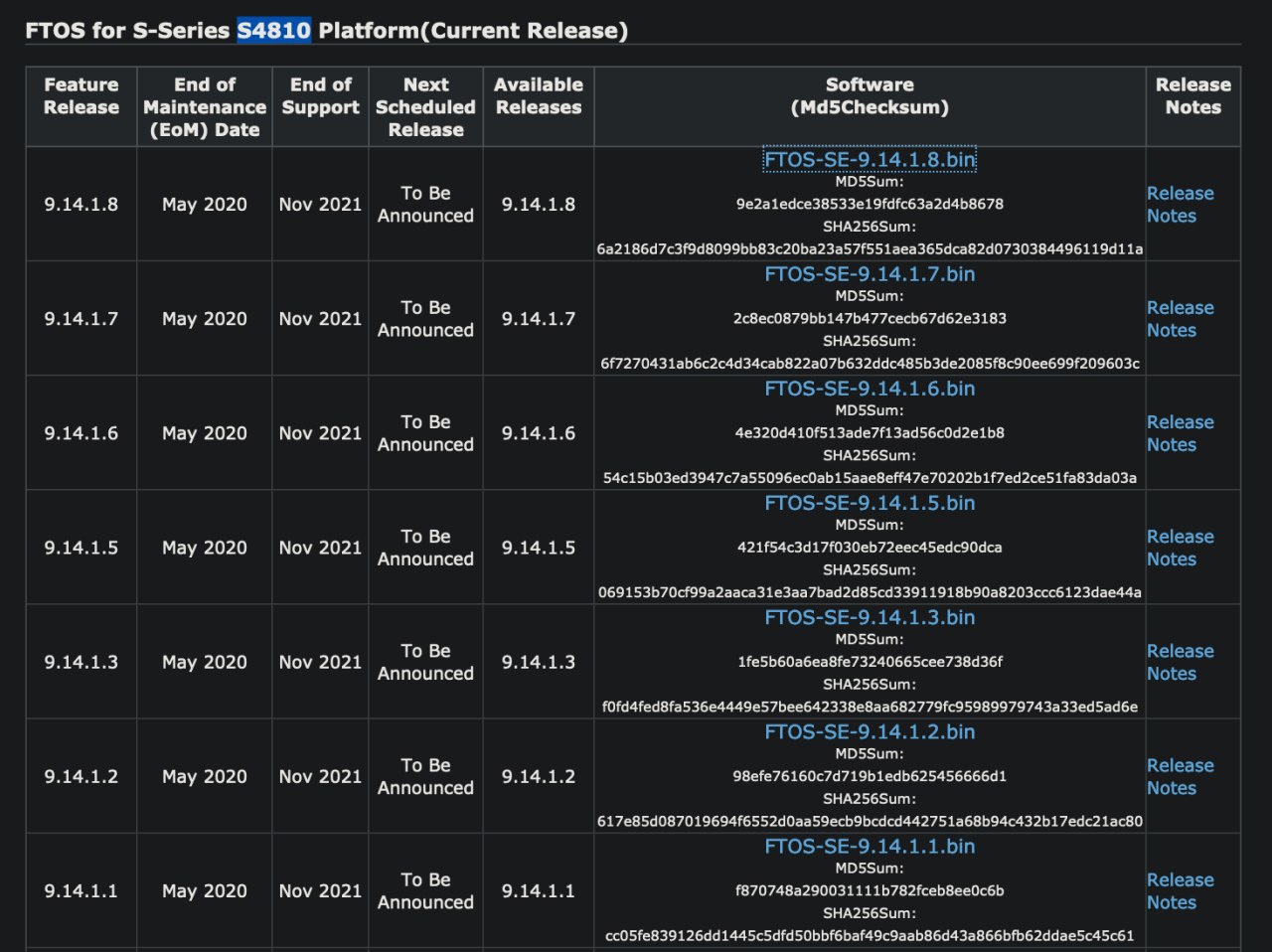Viewport: 1272px width, 952px height.
Task: Click May 2020 in the 9.14.1.3 row
Action: tap(205, 662)
